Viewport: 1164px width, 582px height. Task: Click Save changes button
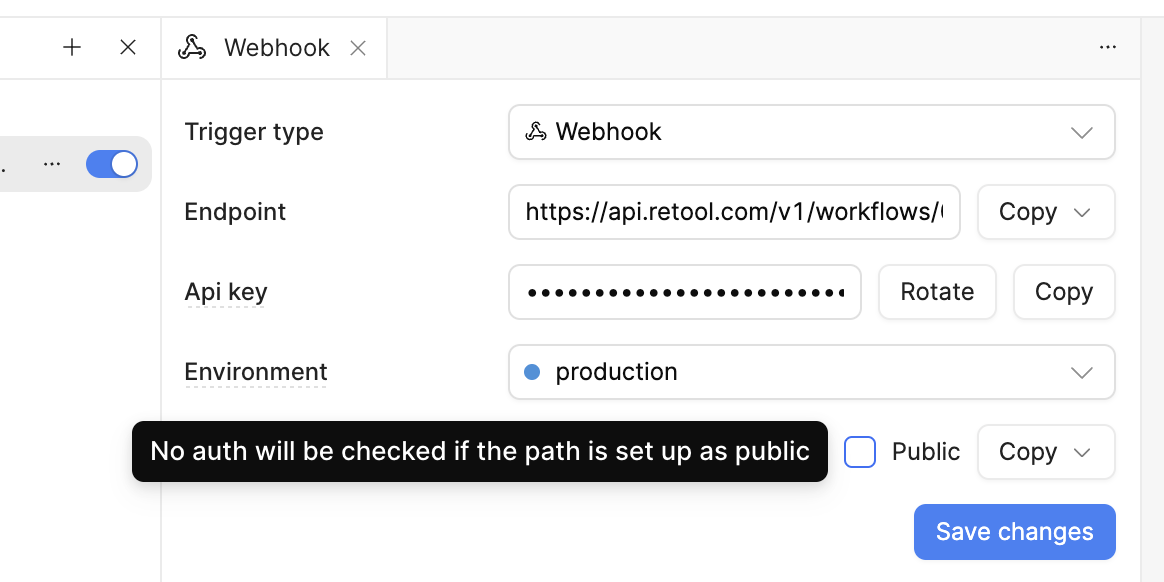pos(1014,532)
